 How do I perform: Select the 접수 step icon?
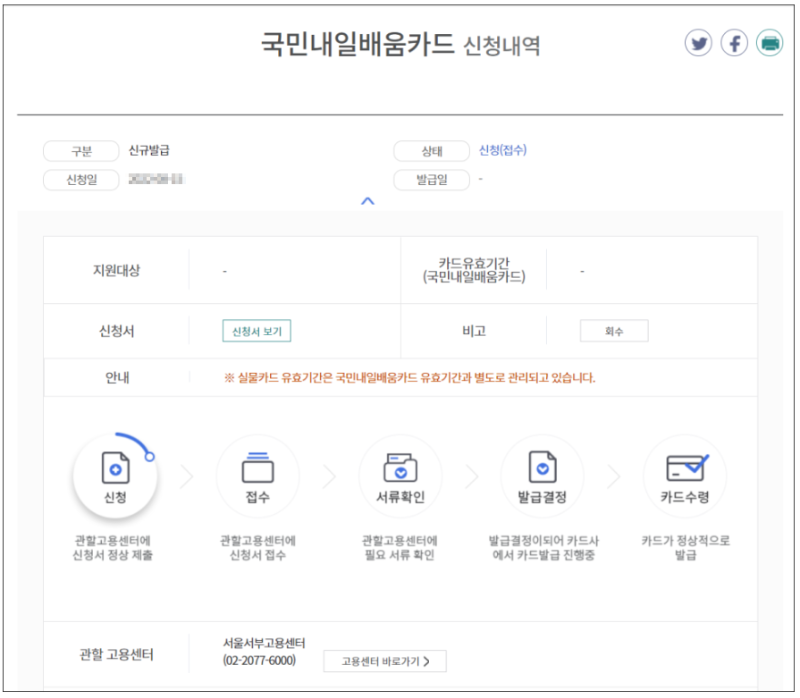tap(258, 476)
